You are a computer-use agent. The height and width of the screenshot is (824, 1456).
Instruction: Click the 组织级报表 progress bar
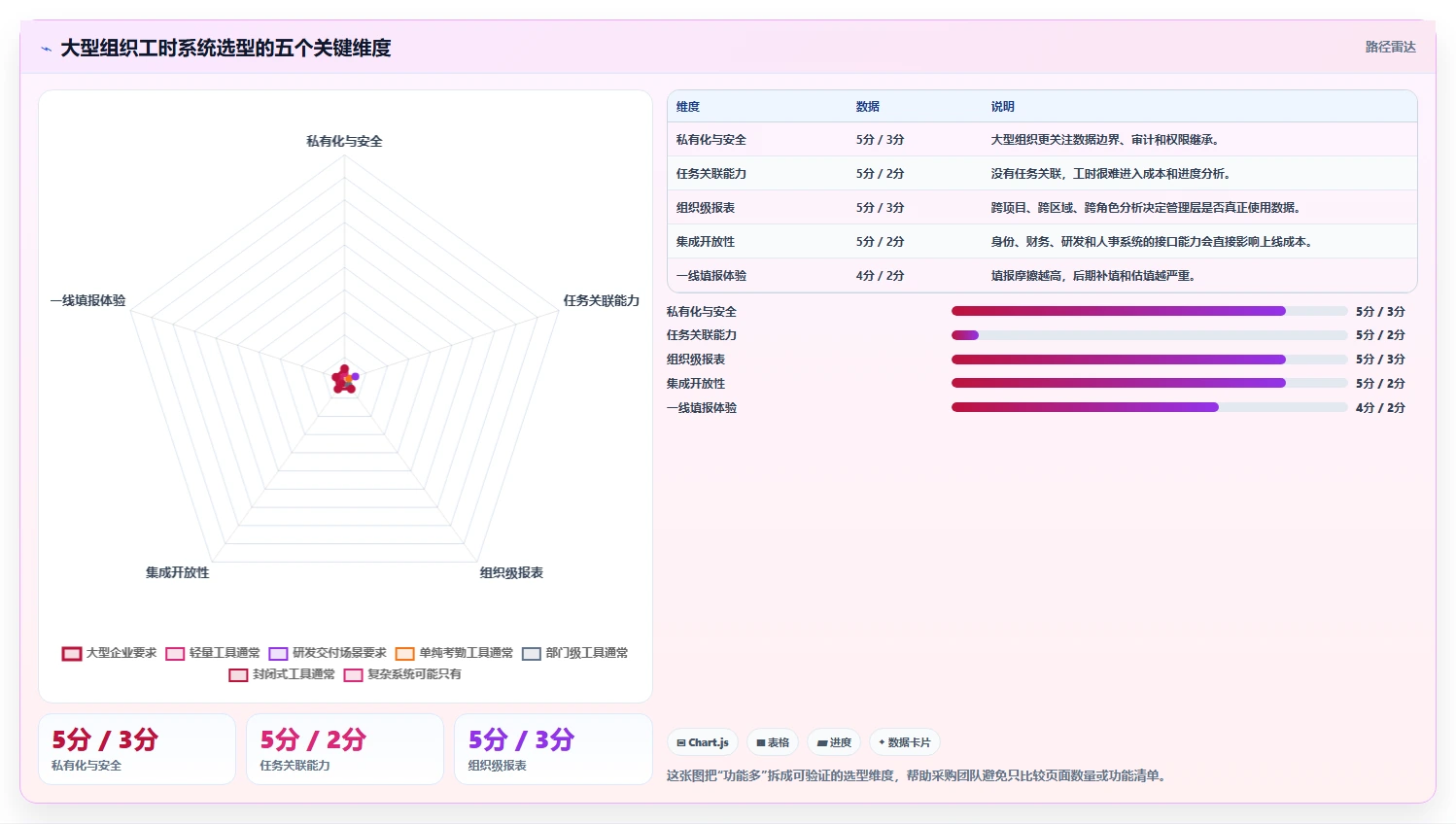(1150, 360)
